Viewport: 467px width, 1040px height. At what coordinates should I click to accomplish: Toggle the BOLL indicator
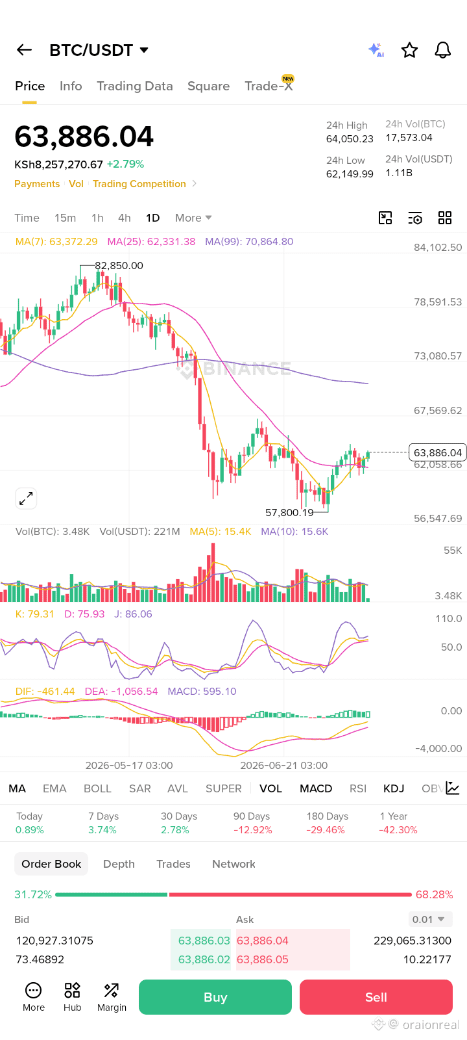98,789
